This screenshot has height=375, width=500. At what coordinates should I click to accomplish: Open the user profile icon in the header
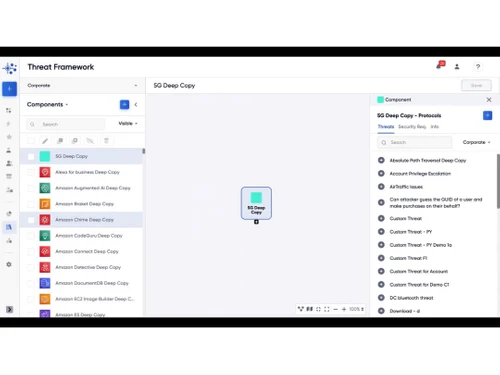tap(457, 67)
